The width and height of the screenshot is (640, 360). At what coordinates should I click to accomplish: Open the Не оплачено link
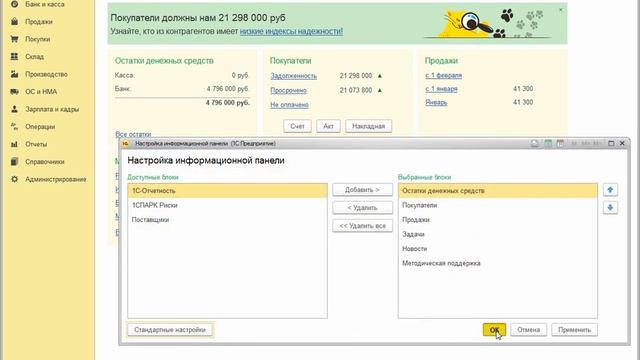coord(289,105)
